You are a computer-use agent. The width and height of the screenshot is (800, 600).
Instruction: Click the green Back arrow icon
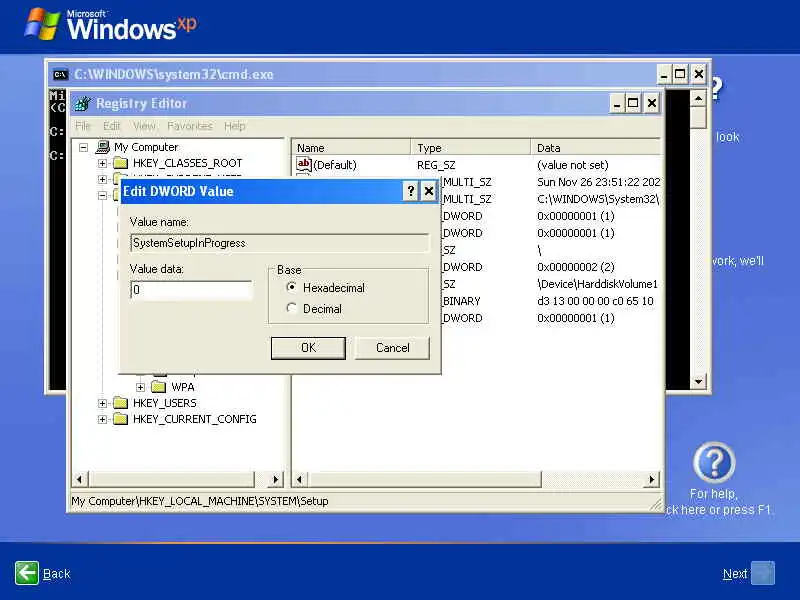[x=27, y=573]
